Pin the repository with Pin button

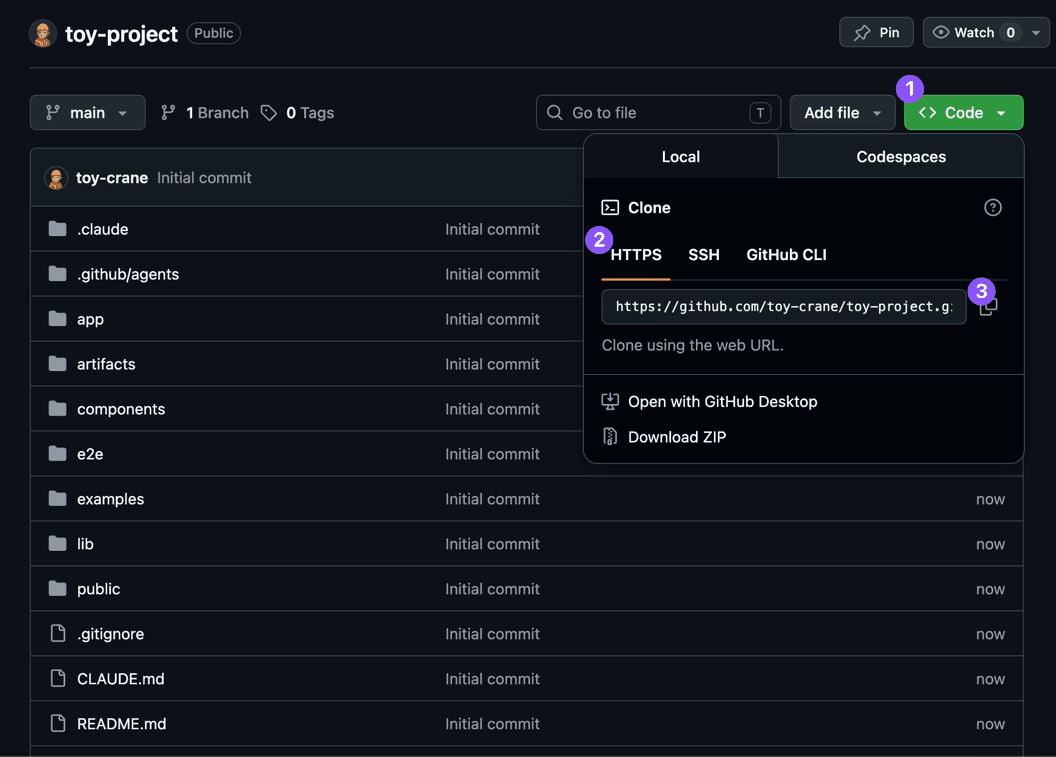click(876, 32)
